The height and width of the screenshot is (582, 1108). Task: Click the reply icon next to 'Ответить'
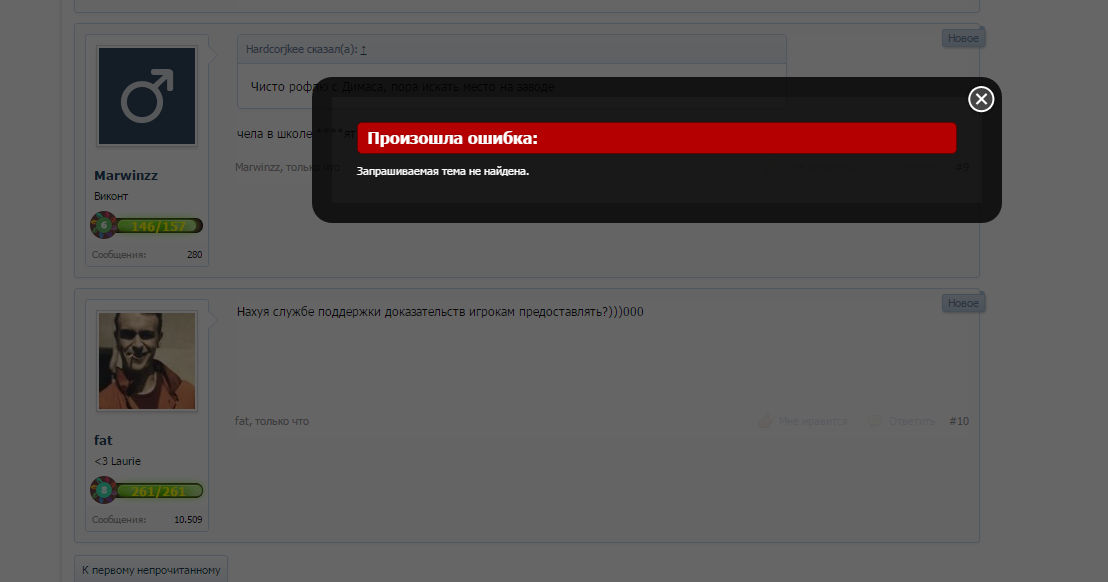(x=874, y=421)
